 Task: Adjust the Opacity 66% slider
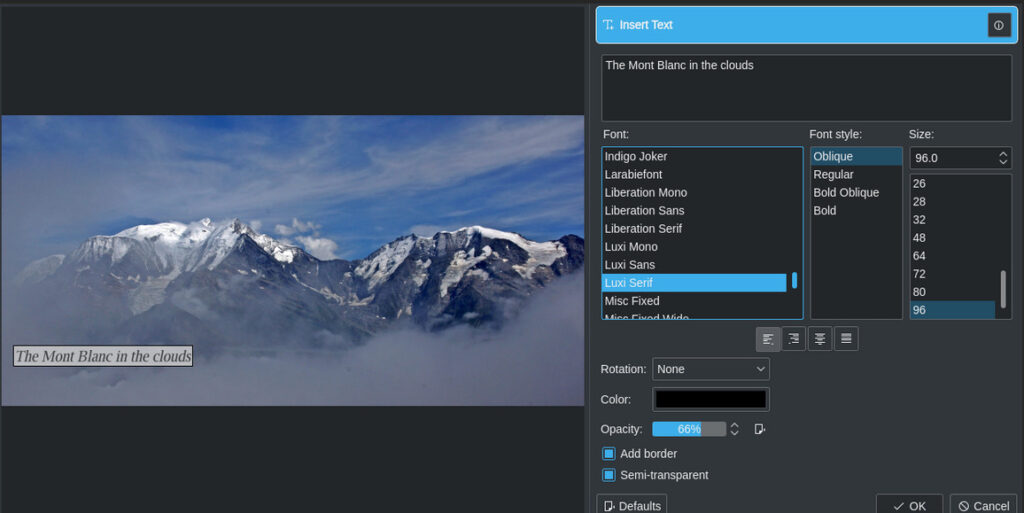689,429
